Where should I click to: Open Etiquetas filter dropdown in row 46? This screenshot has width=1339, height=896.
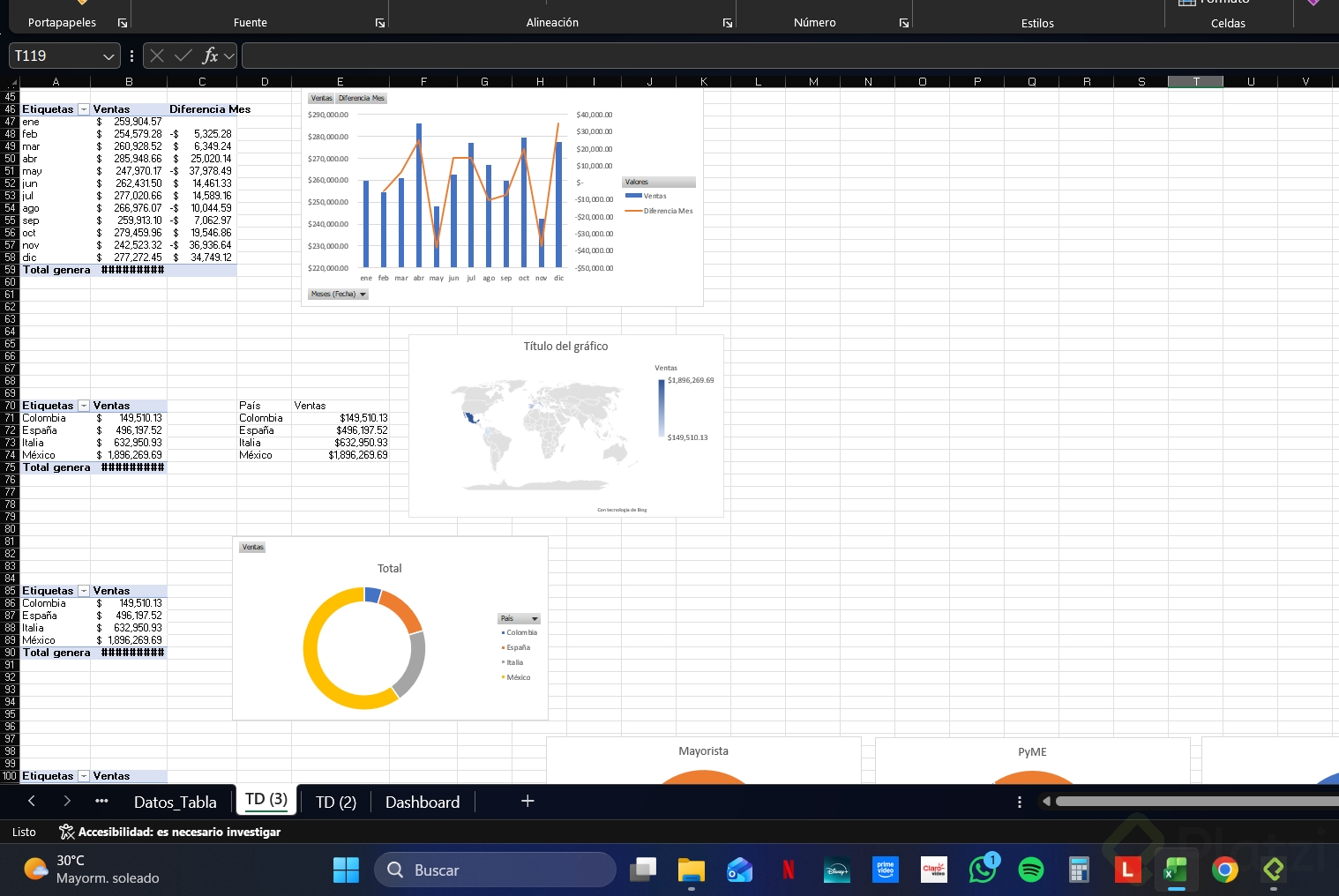(84, 109)
